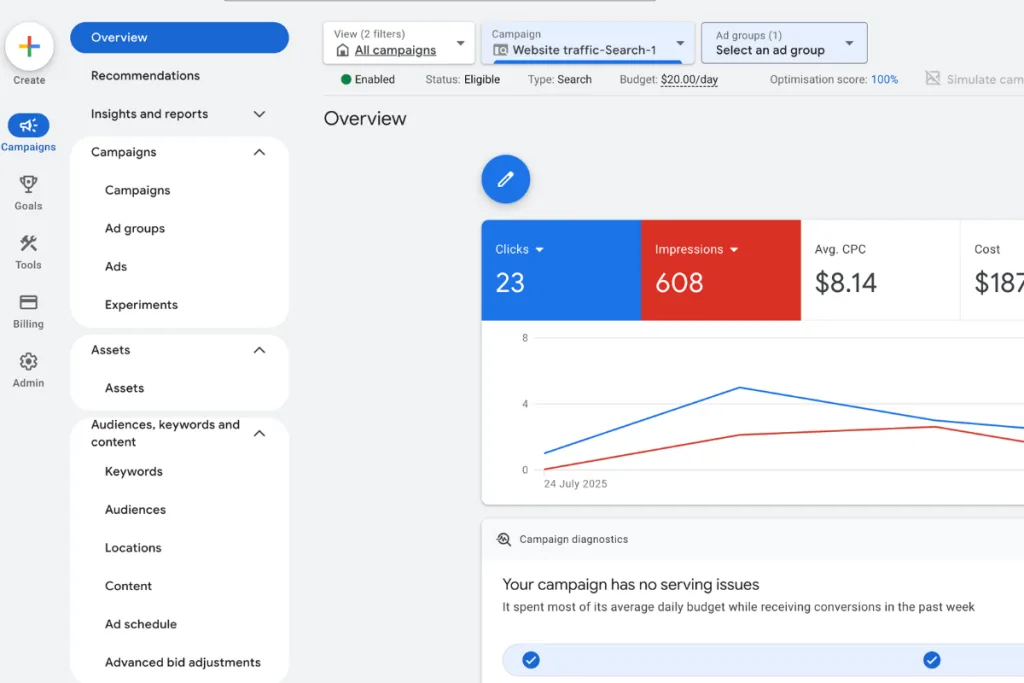This screenshot has height=683, width=1024.
Task: Expand Insights and reports section
Action: coord(259,114)
